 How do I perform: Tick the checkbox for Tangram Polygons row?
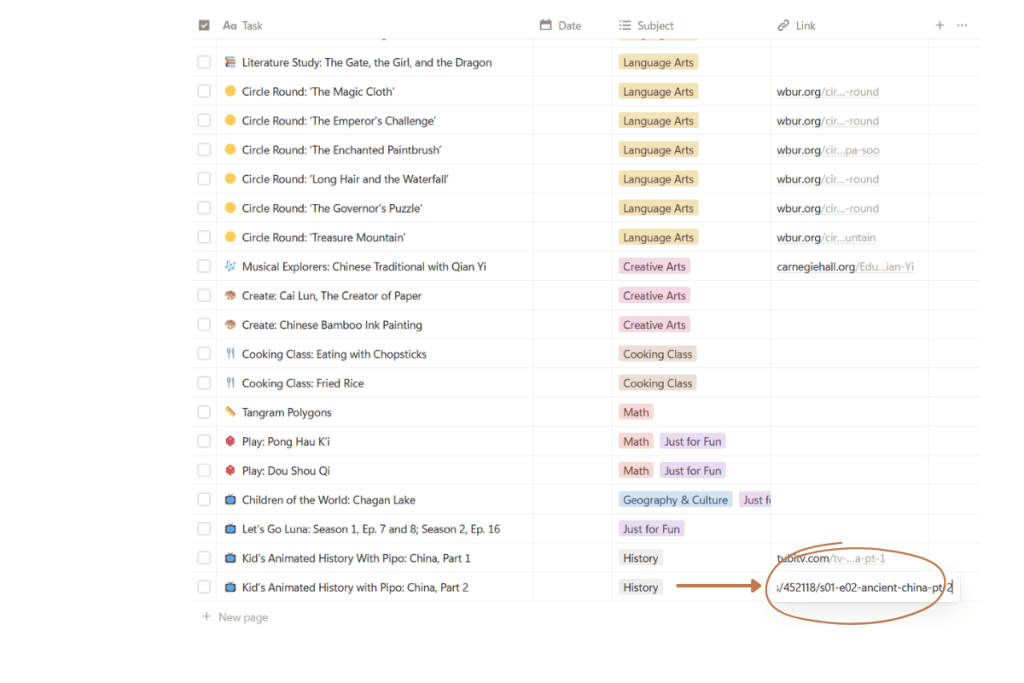[x=204, y=412]
